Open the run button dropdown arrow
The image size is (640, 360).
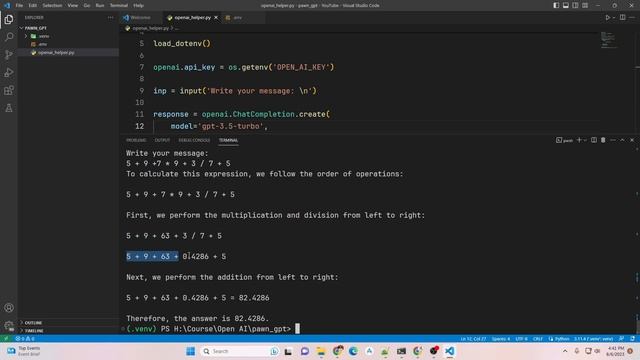(613, 18)
